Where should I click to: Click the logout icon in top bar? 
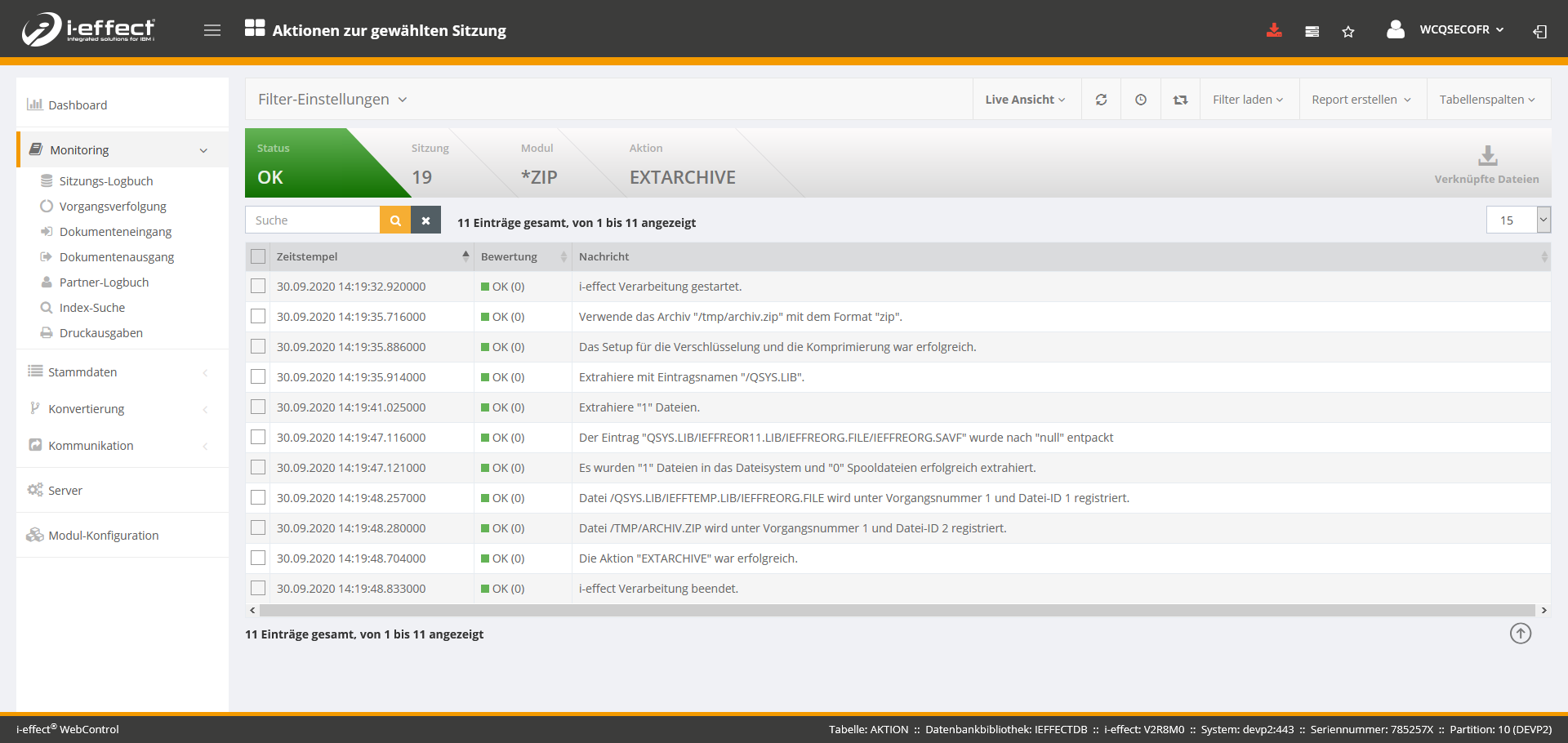[1539, 32]
